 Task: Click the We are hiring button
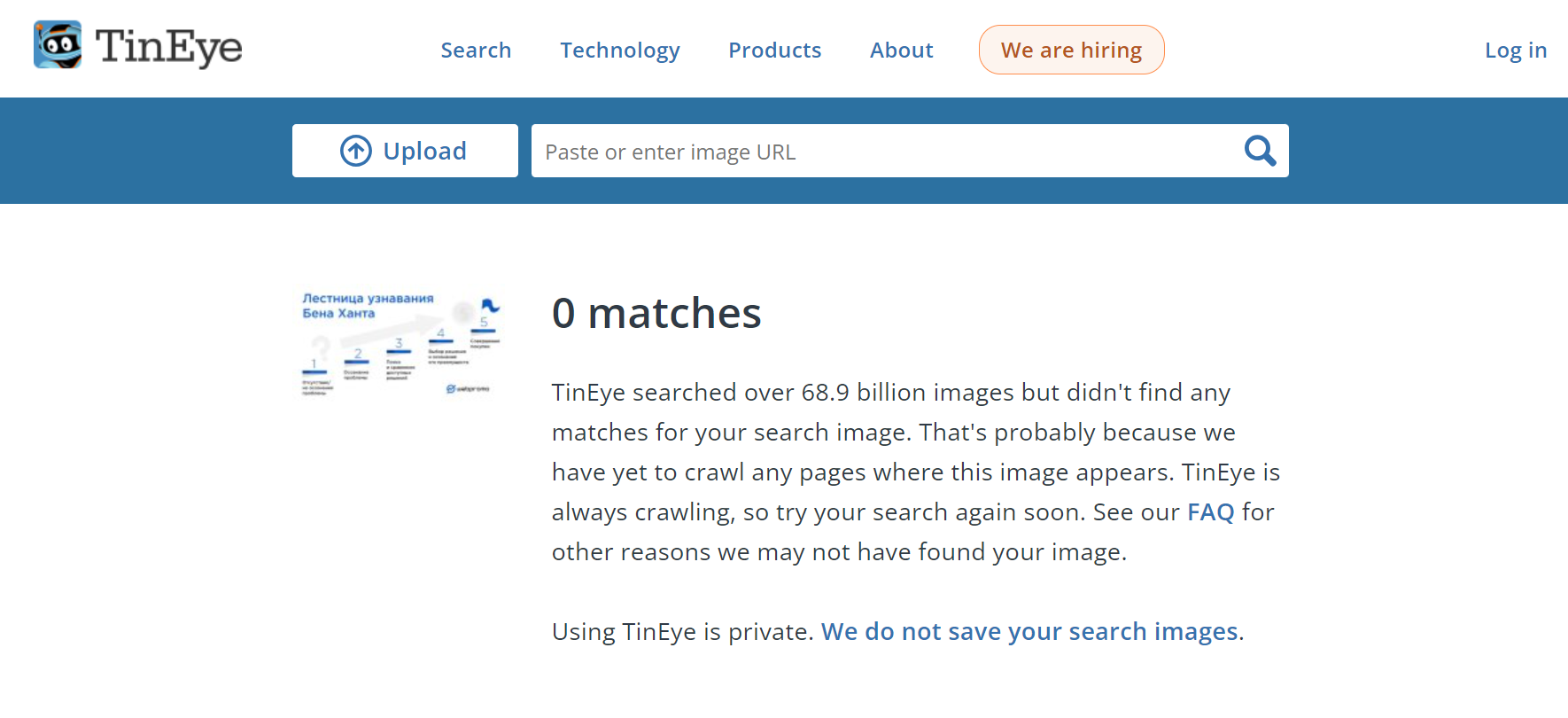pyautogui.click(x=1071, y=50)
